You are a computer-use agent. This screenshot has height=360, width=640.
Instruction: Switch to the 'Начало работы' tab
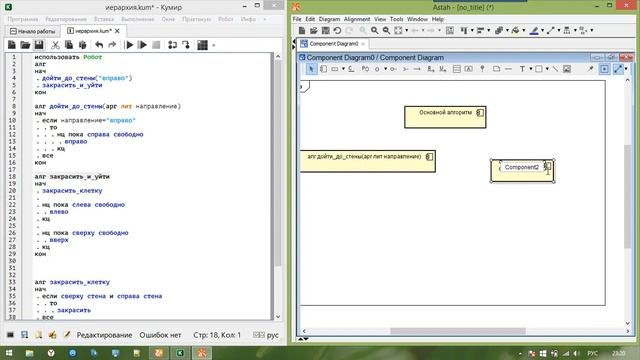coord(32,31)
